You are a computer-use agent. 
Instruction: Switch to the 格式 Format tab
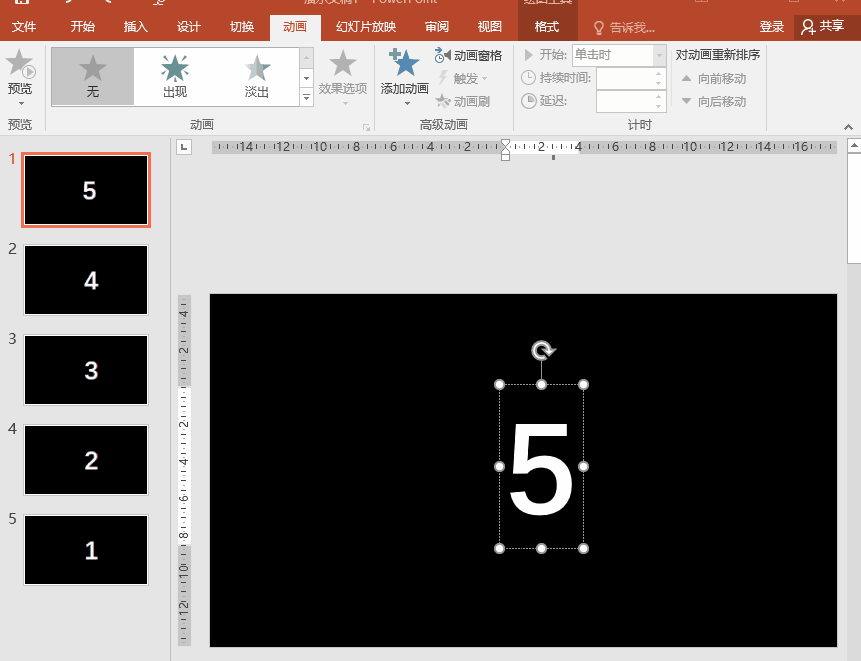coord(547,27)
